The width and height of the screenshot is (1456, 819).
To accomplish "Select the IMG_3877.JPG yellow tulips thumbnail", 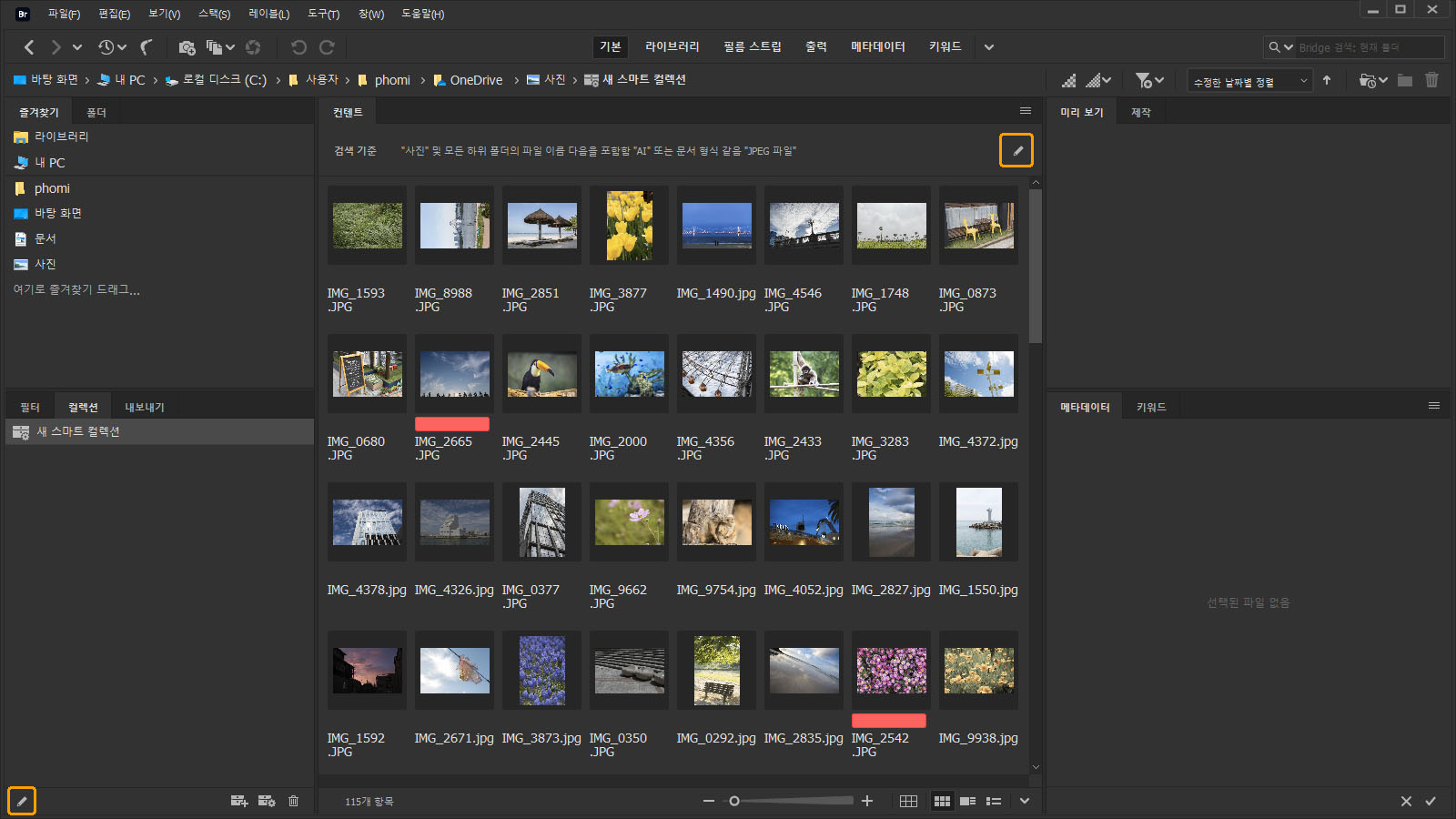I will click(x=630, y=226).
